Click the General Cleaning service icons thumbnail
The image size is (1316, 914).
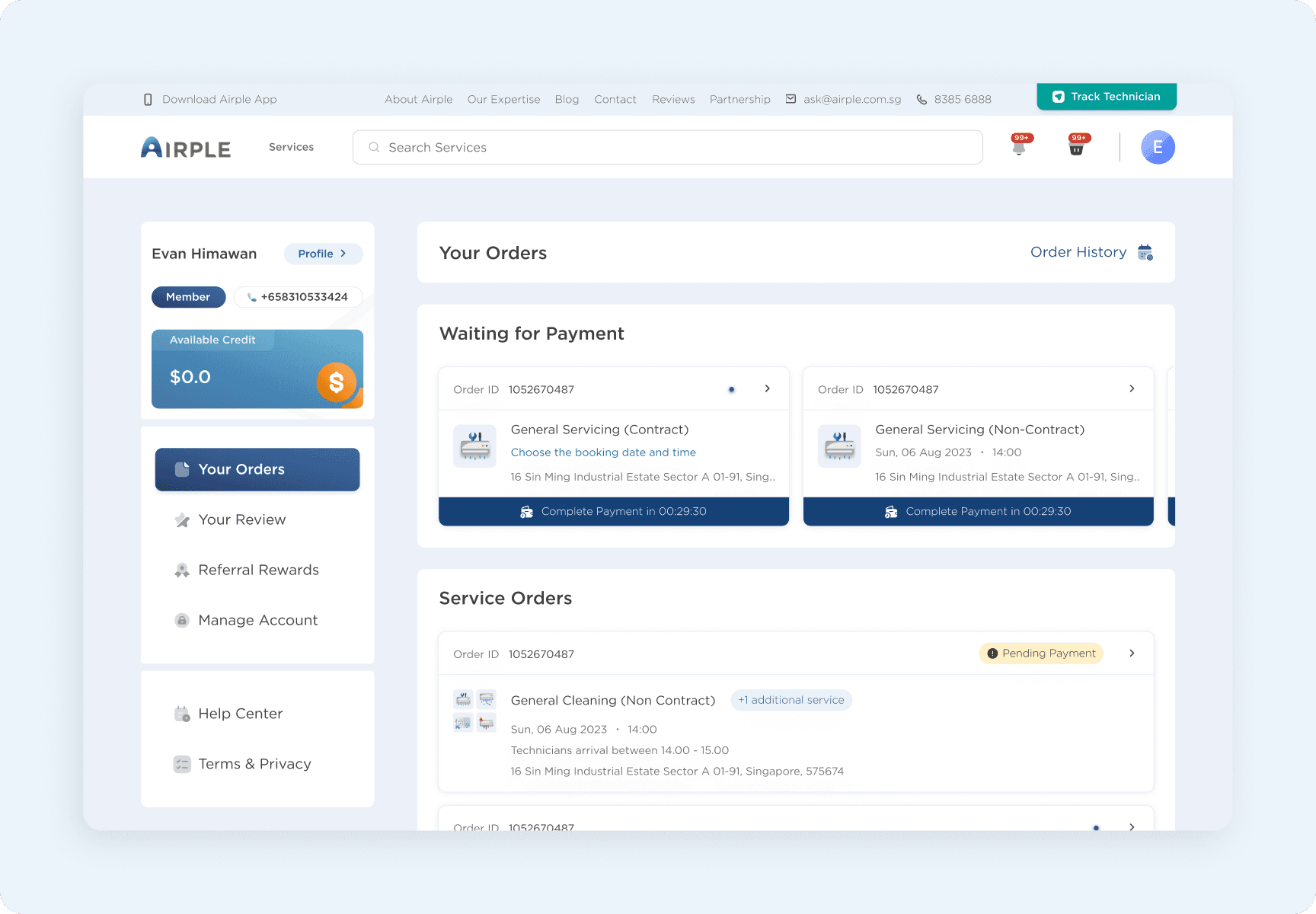(475, 711)
